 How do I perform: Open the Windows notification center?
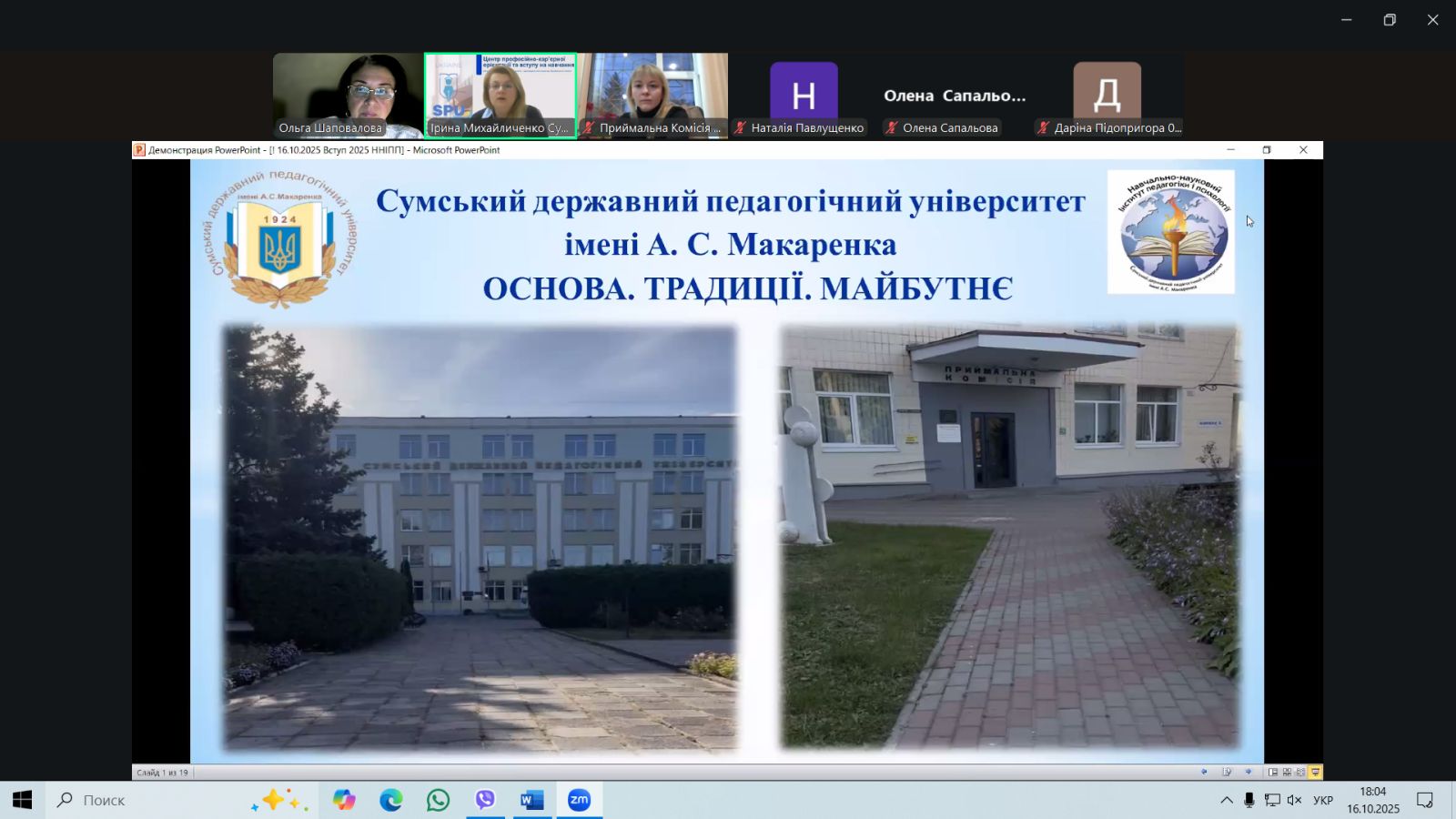pos(1424,801)
